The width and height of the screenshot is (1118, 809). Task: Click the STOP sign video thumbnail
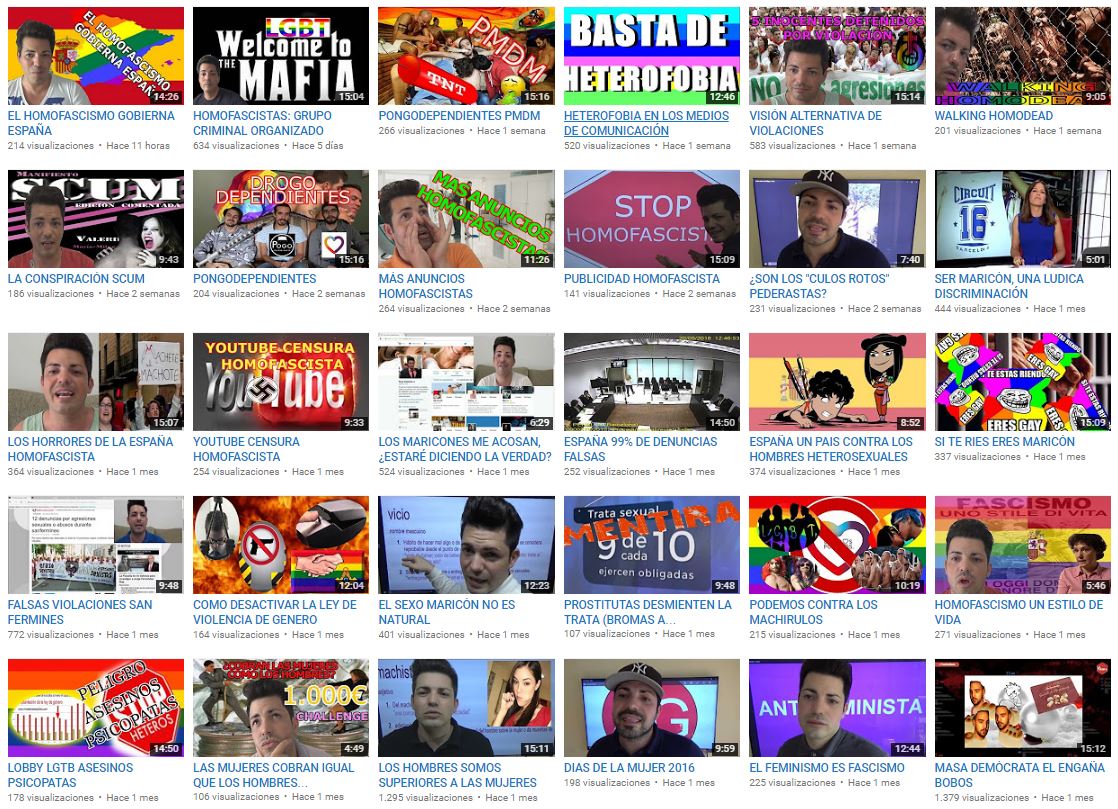651,219
